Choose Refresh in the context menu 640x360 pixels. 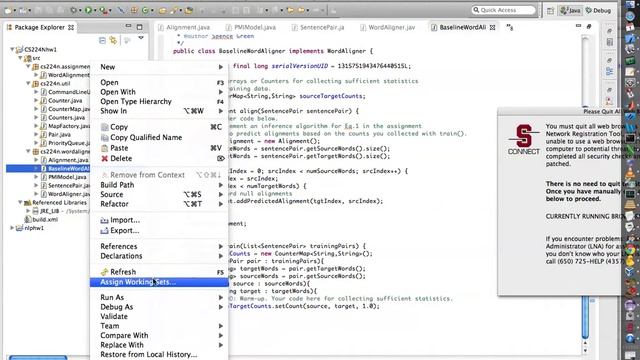point(159,272)
